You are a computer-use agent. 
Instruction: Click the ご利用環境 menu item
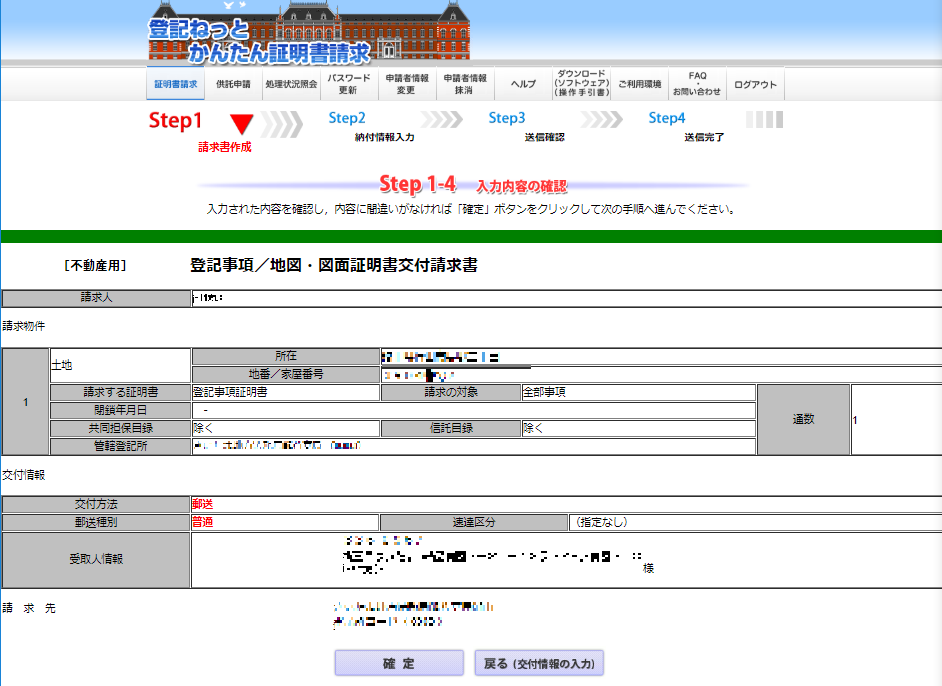click(639, 85)
